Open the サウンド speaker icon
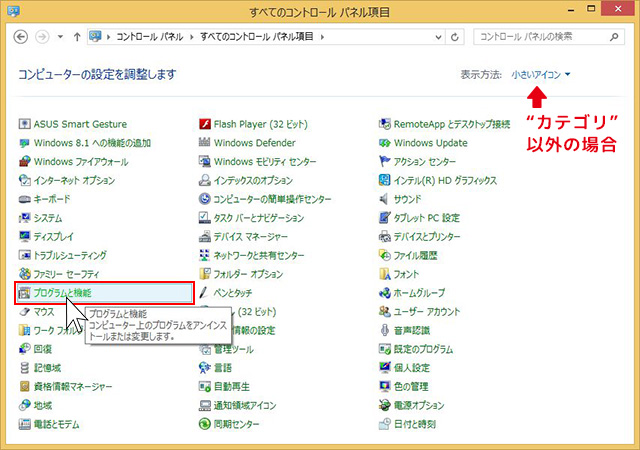Image resolution: width=640 pixels, height=450 pixels. coord(384,199)
